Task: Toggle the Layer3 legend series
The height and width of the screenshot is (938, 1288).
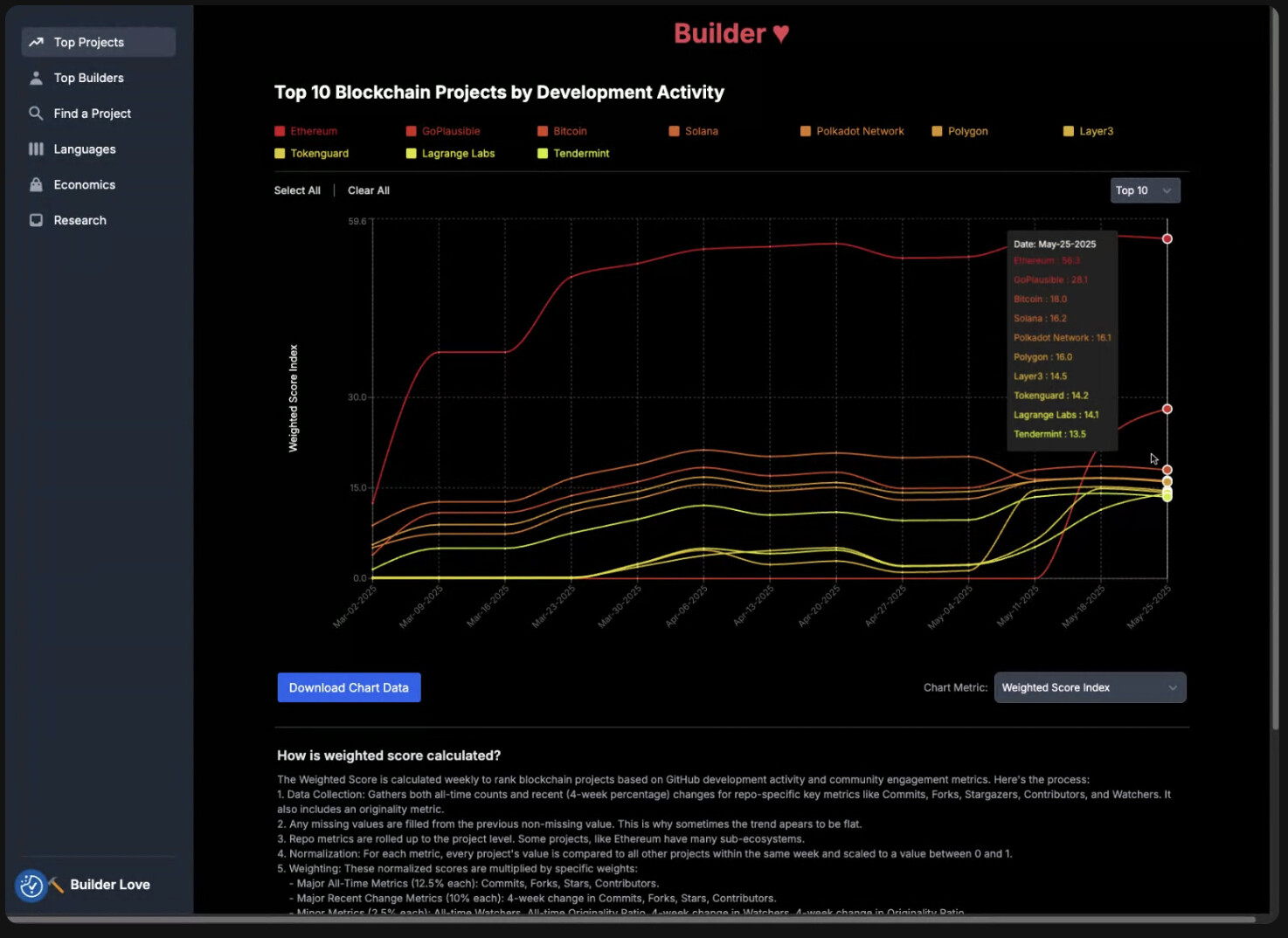Action: point(1088,131)
